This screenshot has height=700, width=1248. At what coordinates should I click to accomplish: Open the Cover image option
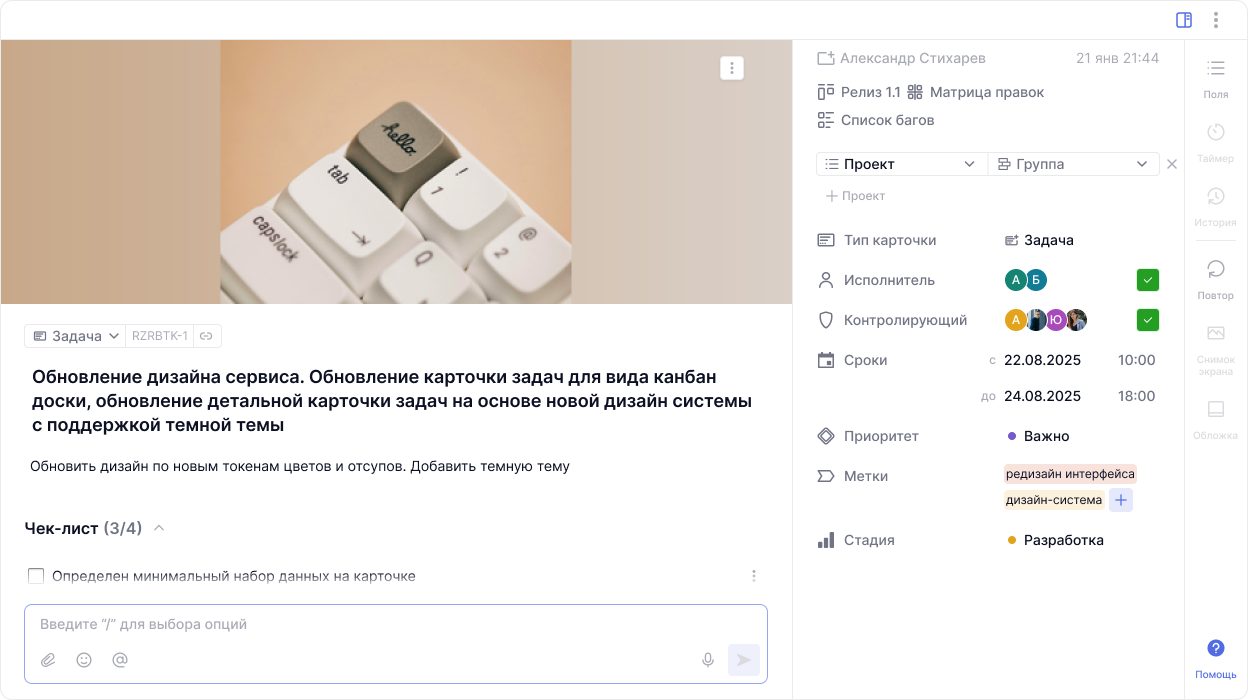[x=1215, y=409]
